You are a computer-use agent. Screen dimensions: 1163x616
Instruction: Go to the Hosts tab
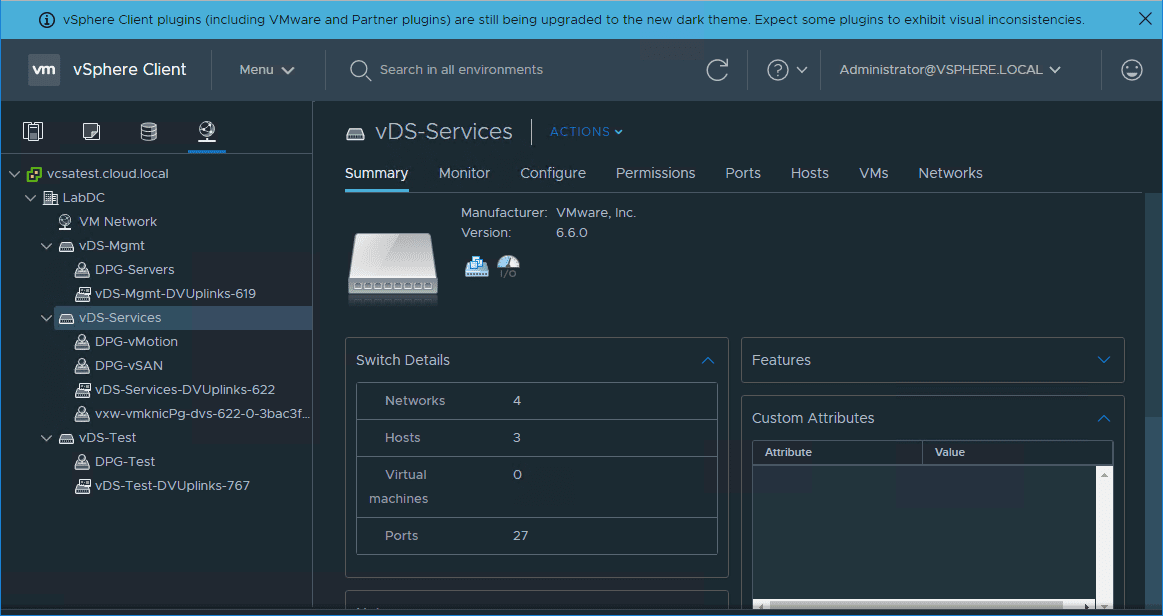[x=810, y=173]
